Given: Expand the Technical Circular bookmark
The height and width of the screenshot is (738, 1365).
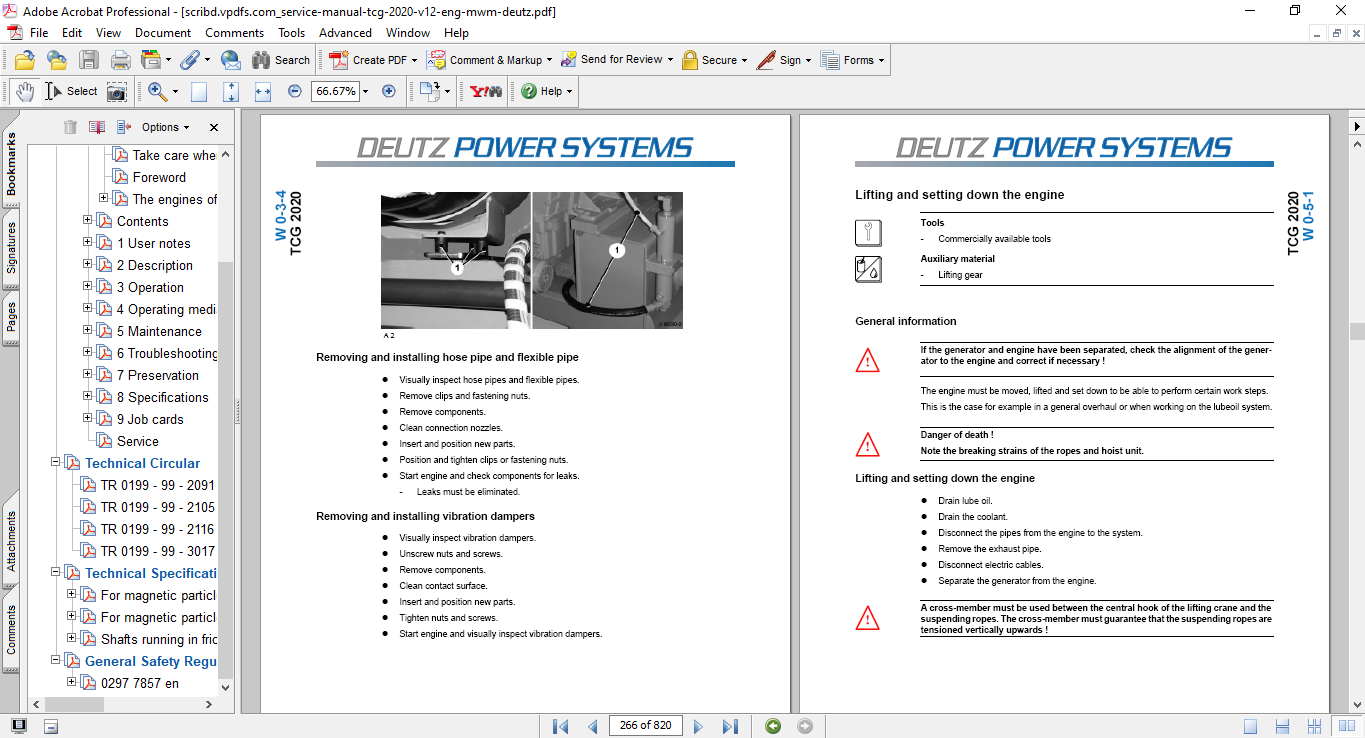Looking at the screenshot, I should pyautogui.click(x=57, y=463).
